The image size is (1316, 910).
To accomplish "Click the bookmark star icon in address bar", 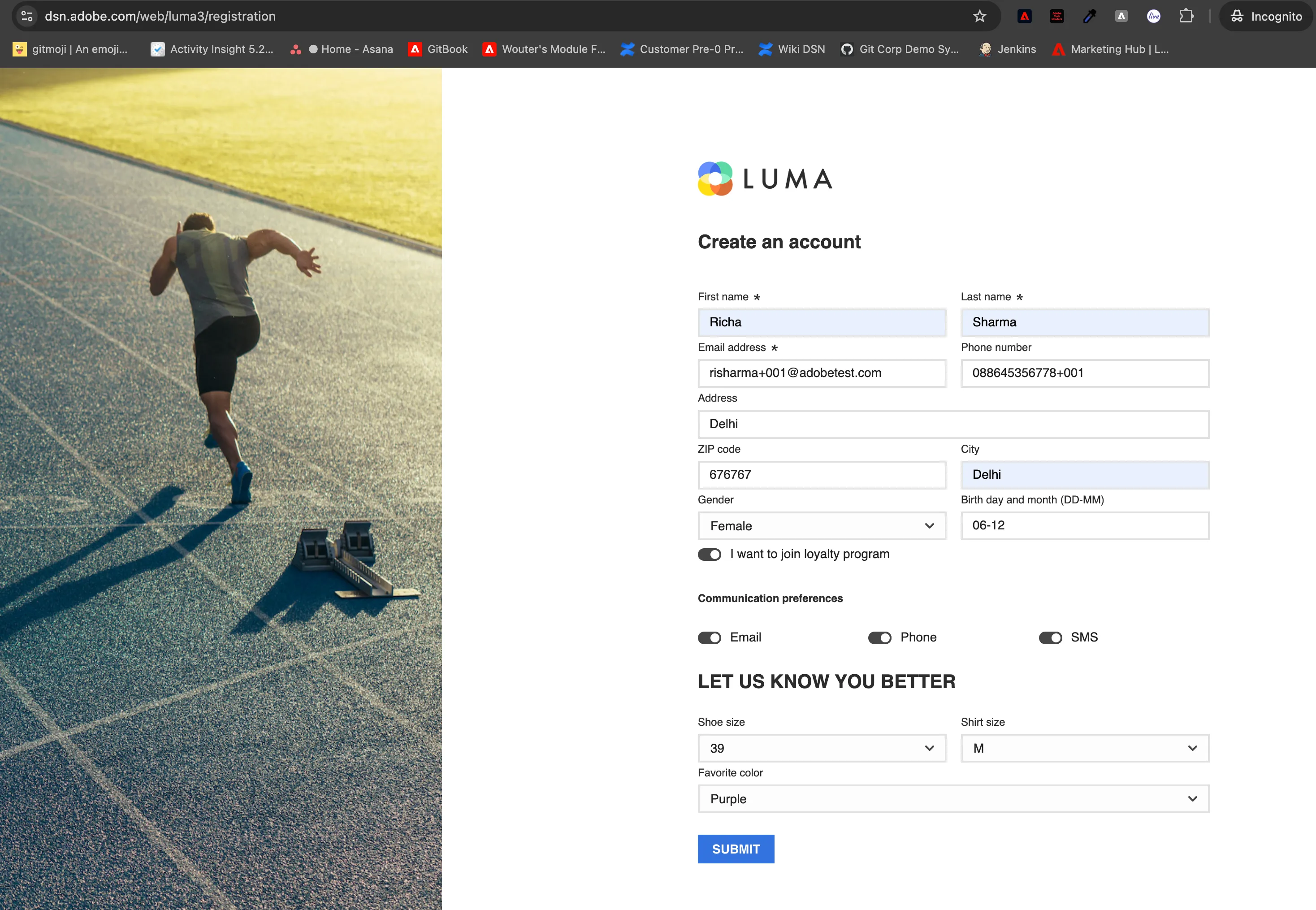I will click(x=979, y=16).
